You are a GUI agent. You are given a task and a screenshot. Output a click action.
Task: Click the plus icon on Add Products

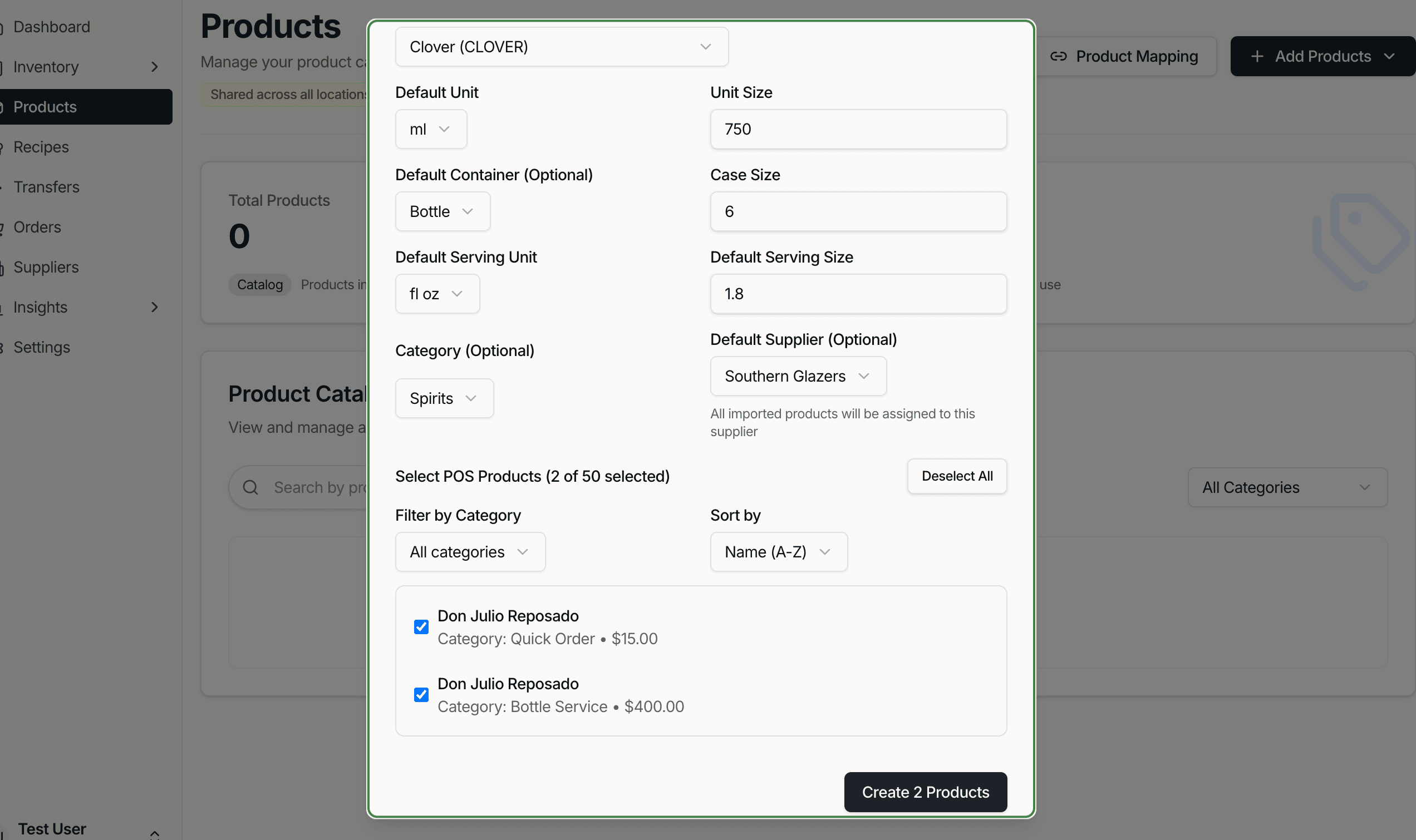[1257, 56]
